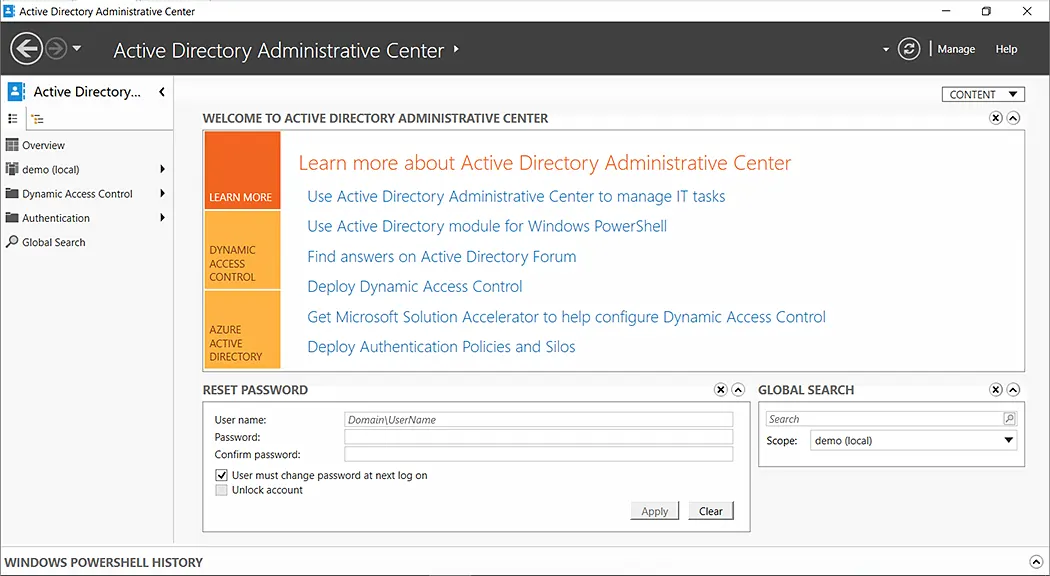The image size is (1050, 576).
Task: Collapse the navigation pane with the chevron
Action: (x=161, y=92)
